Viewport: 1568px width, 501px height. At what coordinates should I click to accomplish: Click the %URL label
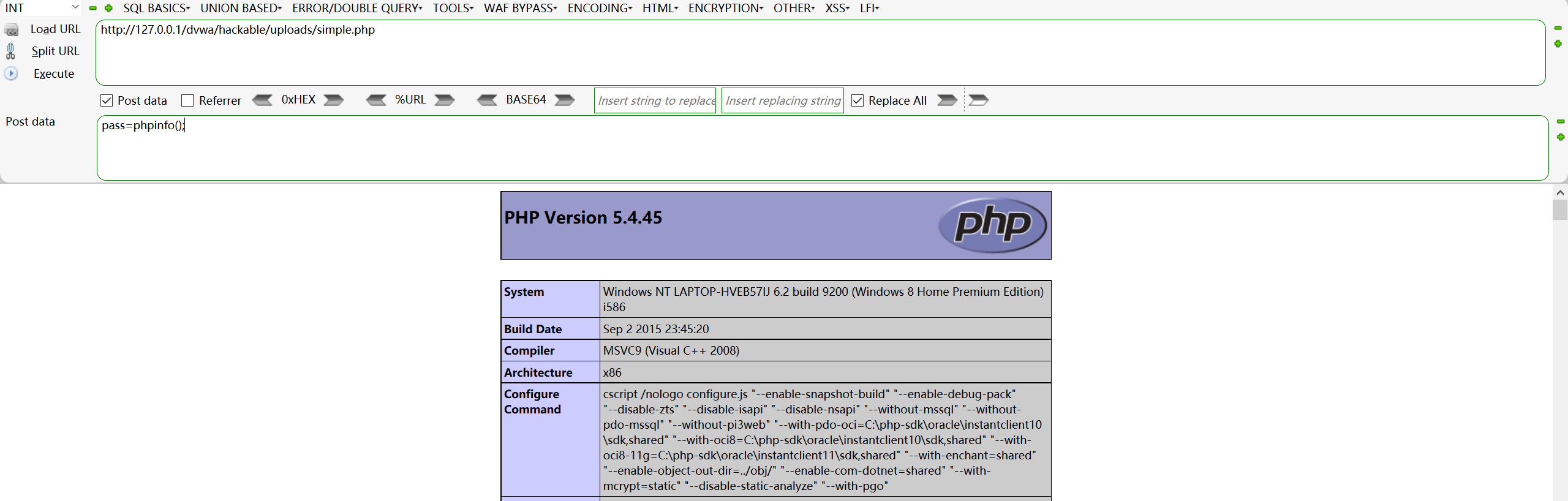tap(410, 100)
